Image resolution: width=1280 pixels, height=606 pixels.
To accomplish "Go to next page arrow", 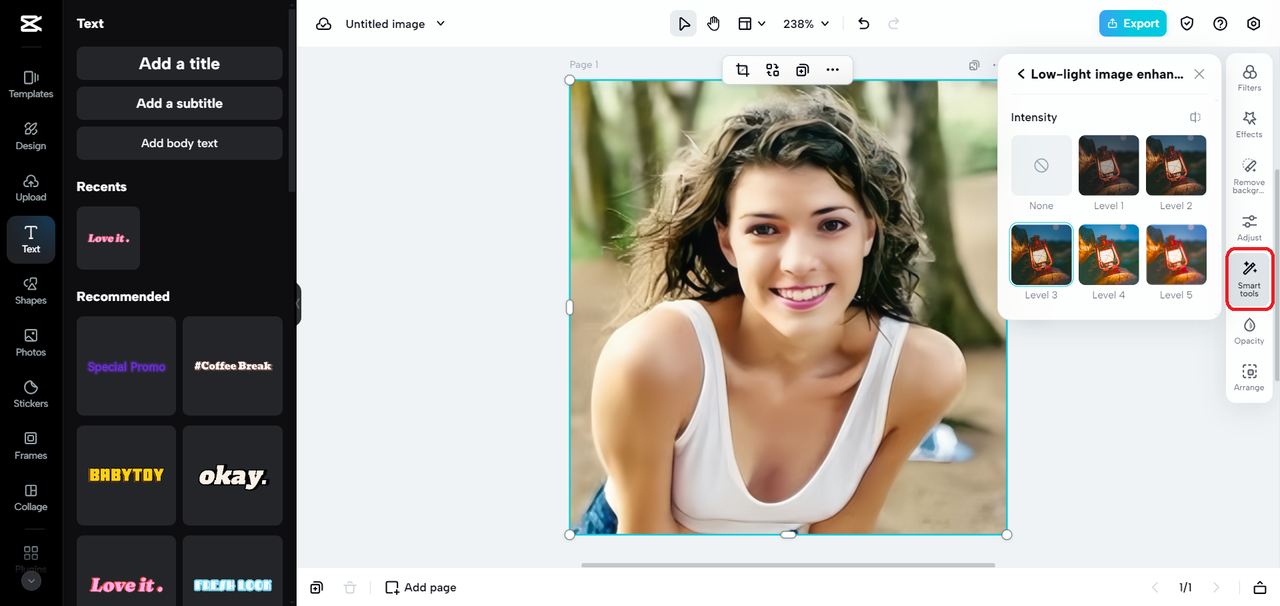I will pyautogui.click(x=1216, y=587).
